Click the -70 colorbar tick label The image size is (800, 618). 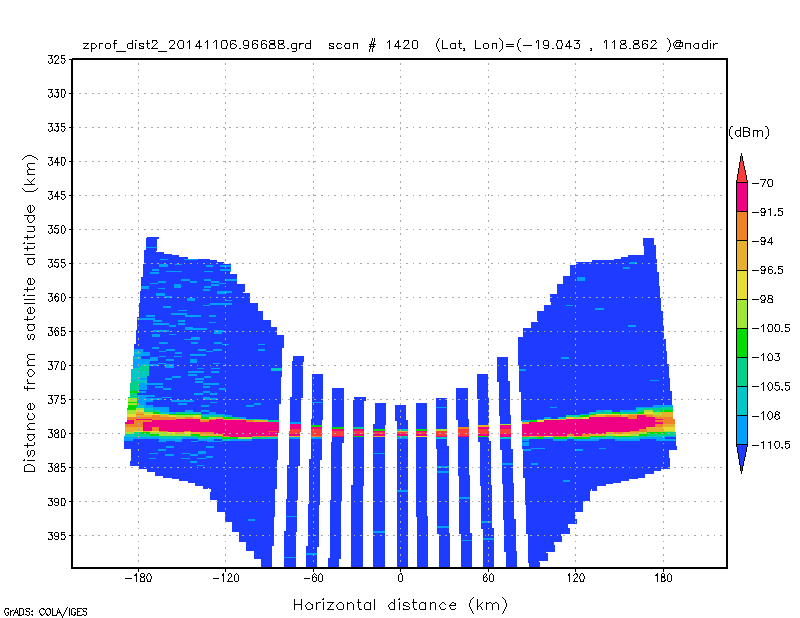pos(763,183)
